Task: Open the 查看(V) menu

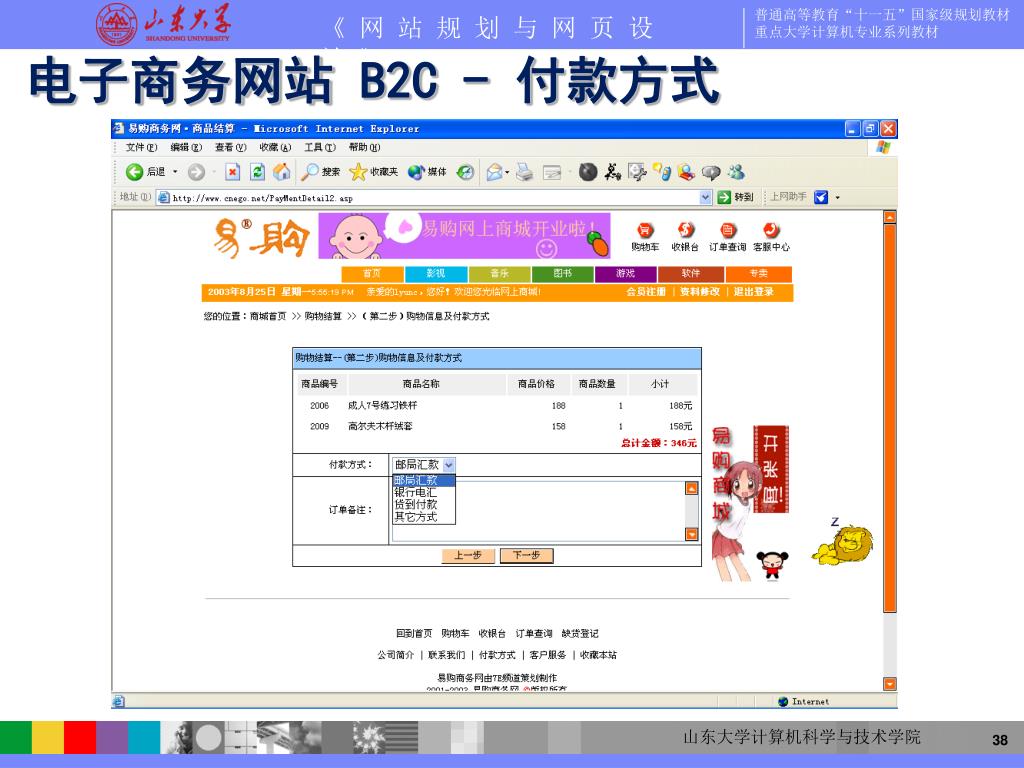Action: [230, 148]
